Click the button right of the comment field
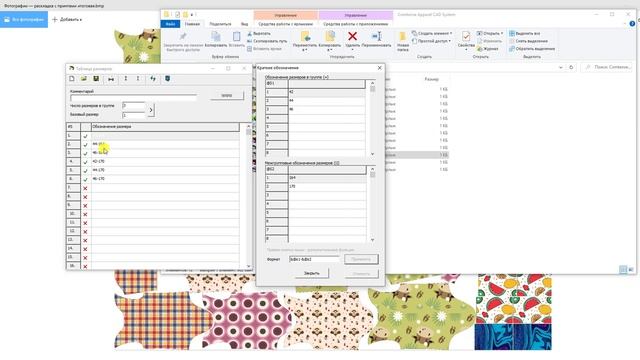Image resolution: width=640 pixels, height=360 pixels. (x=227, y=96)
